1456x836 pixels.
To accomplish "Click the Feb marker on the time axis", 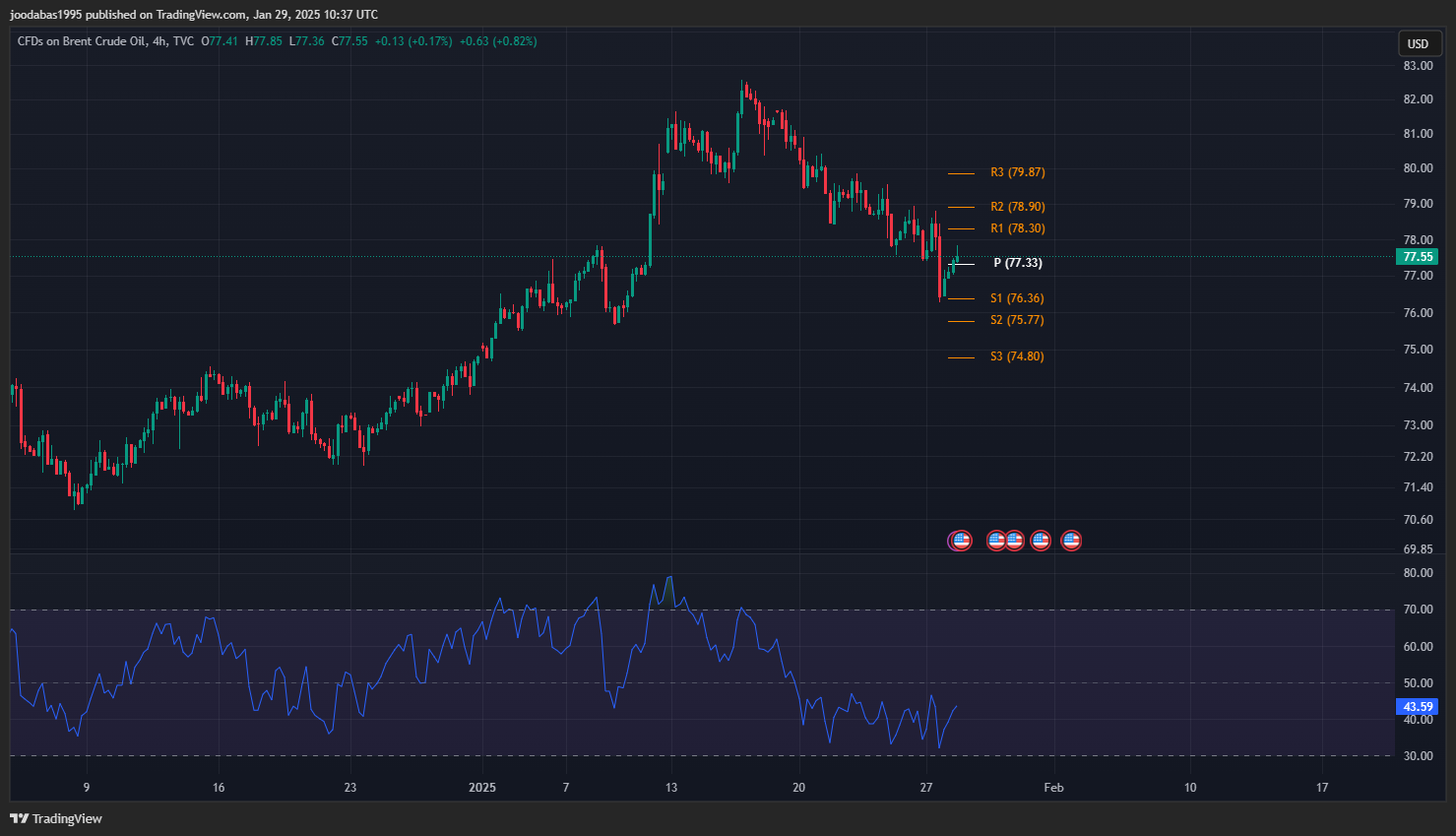I will point(1053,787).
